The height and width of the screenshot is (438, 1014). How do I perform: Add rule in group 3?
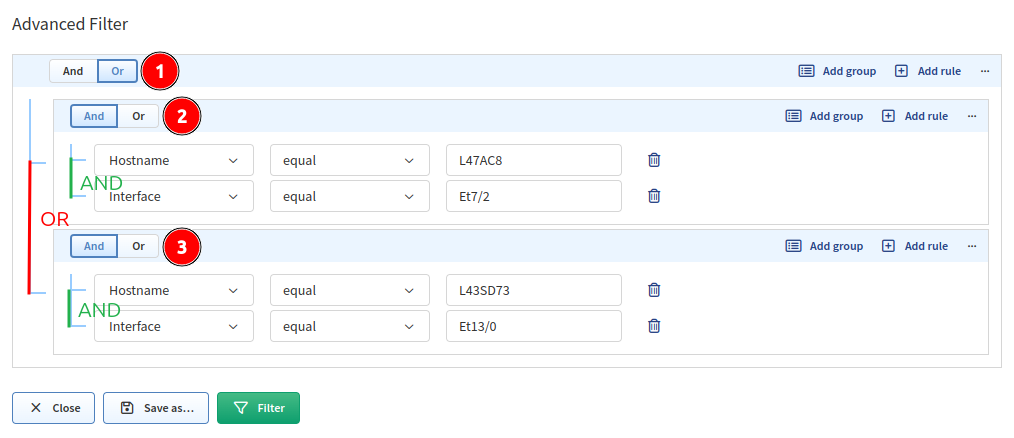(915, 246)
